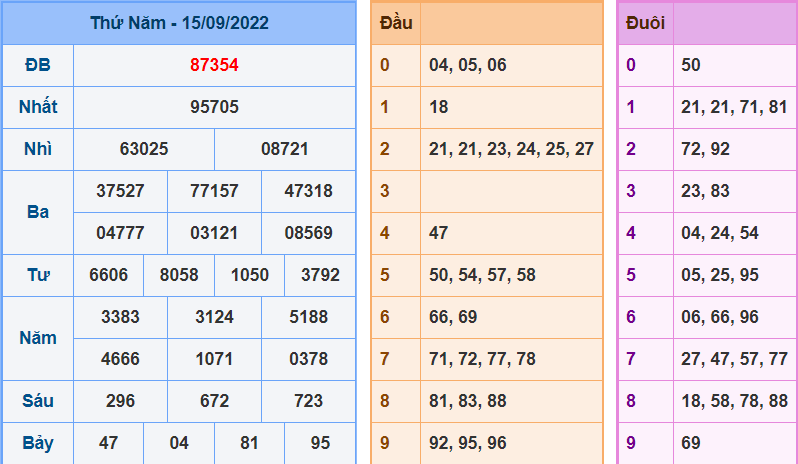Select Đầu row 2 values 21, 21, 23, 24, 25, 27
Viewport: 798px width, 464px height.
pos(511,149)
